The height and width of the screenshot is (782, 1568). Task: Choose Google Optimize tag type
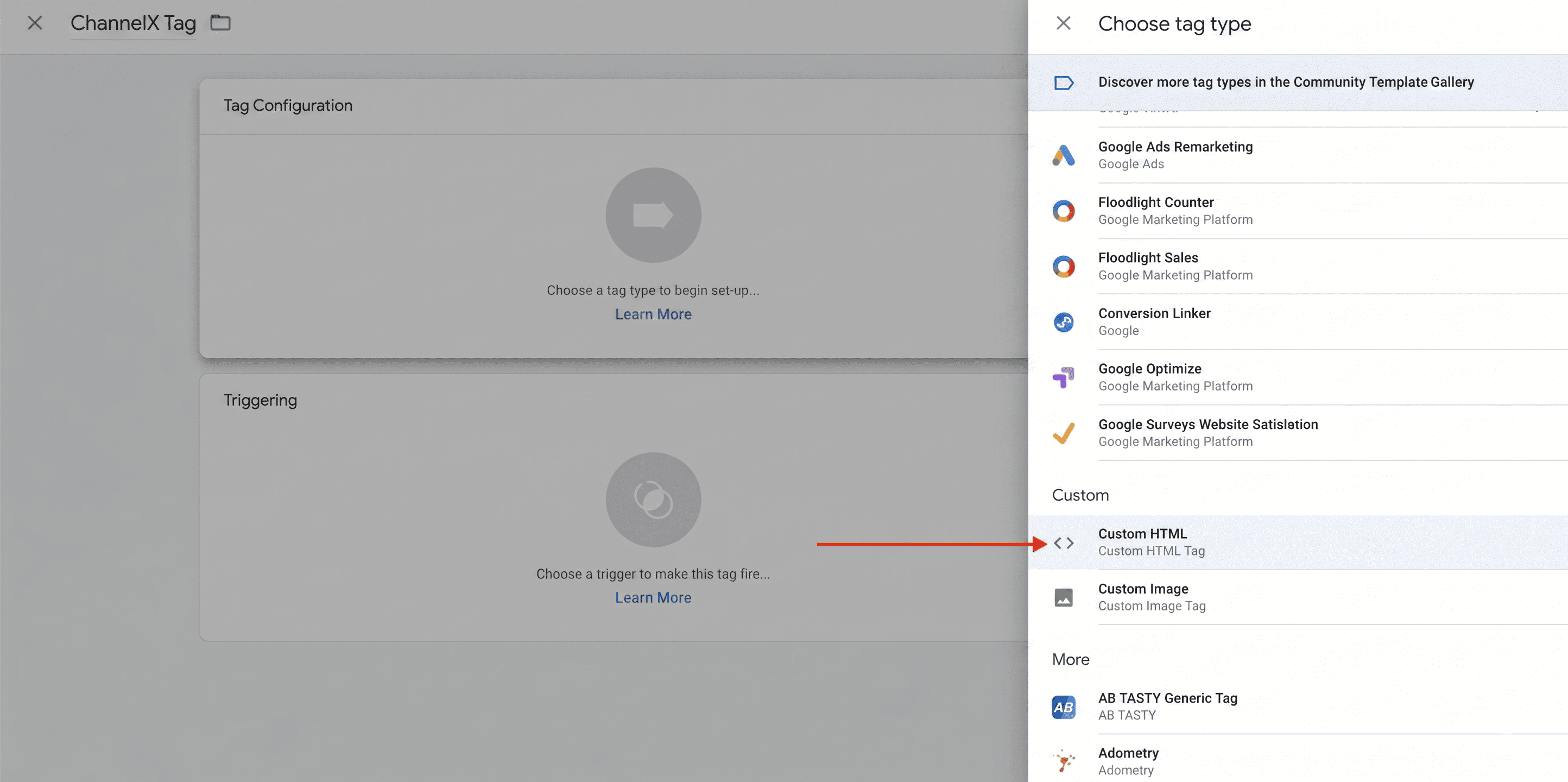pyautogui.click(x=1298, y=377)
